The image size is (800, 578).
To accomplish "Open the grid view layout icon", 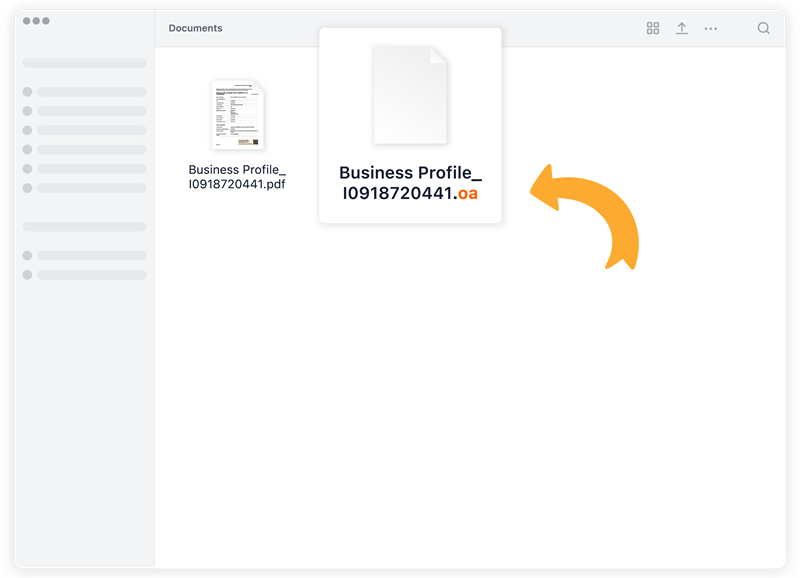I will (651, 28).
